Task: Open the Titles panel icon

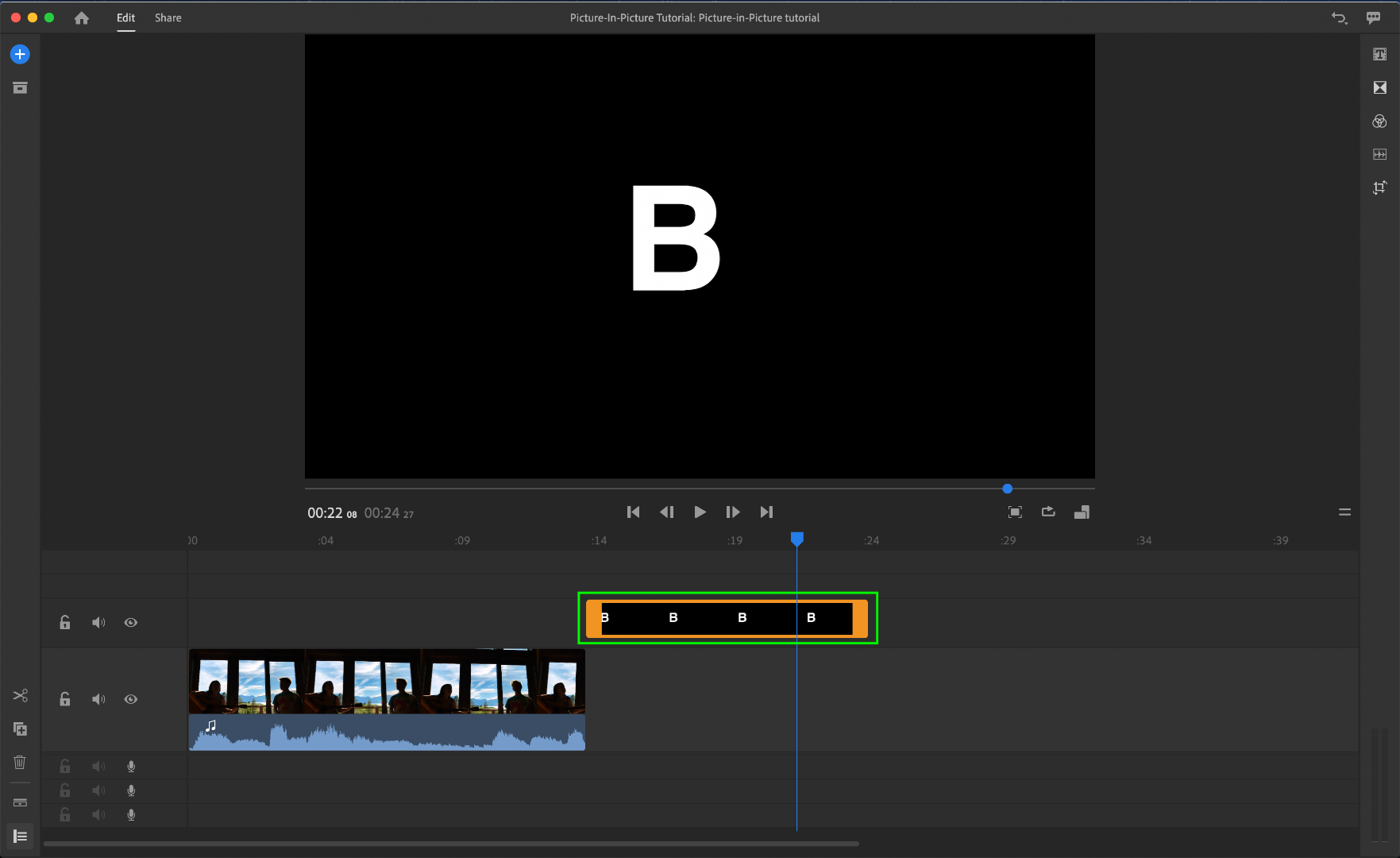Action: pos(1379,54)
